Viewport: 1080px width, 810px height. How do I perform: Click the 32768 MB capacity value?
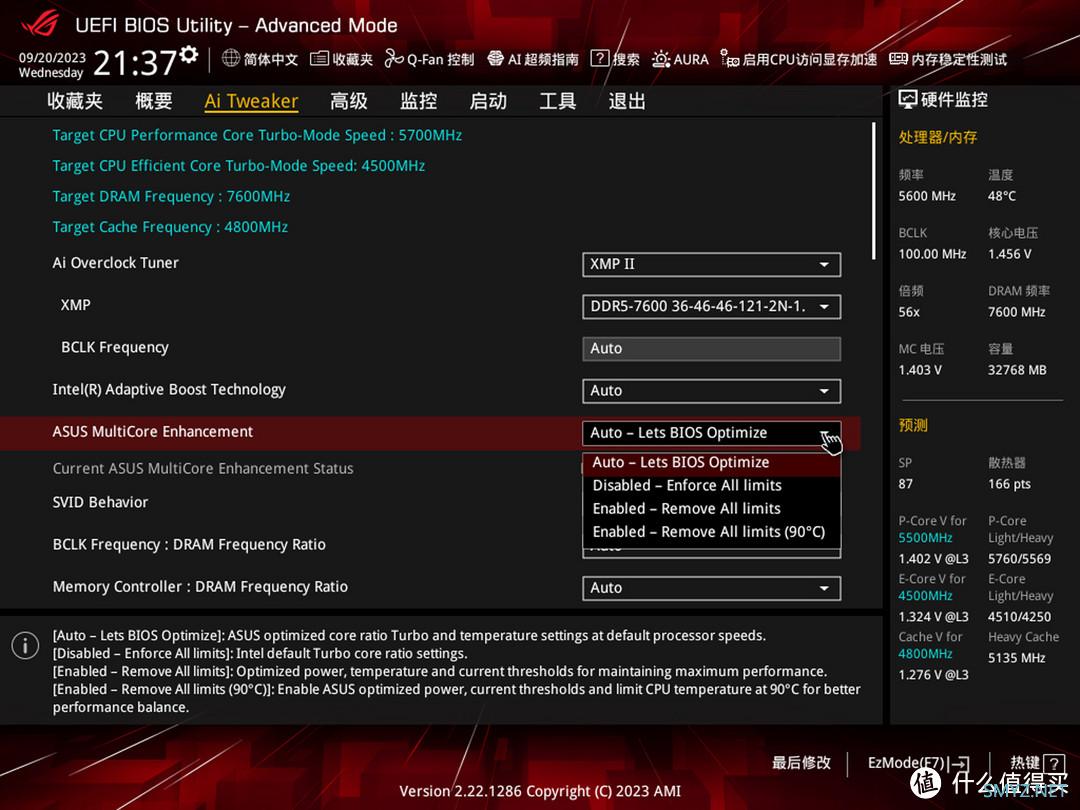(x=1017, y=370)
